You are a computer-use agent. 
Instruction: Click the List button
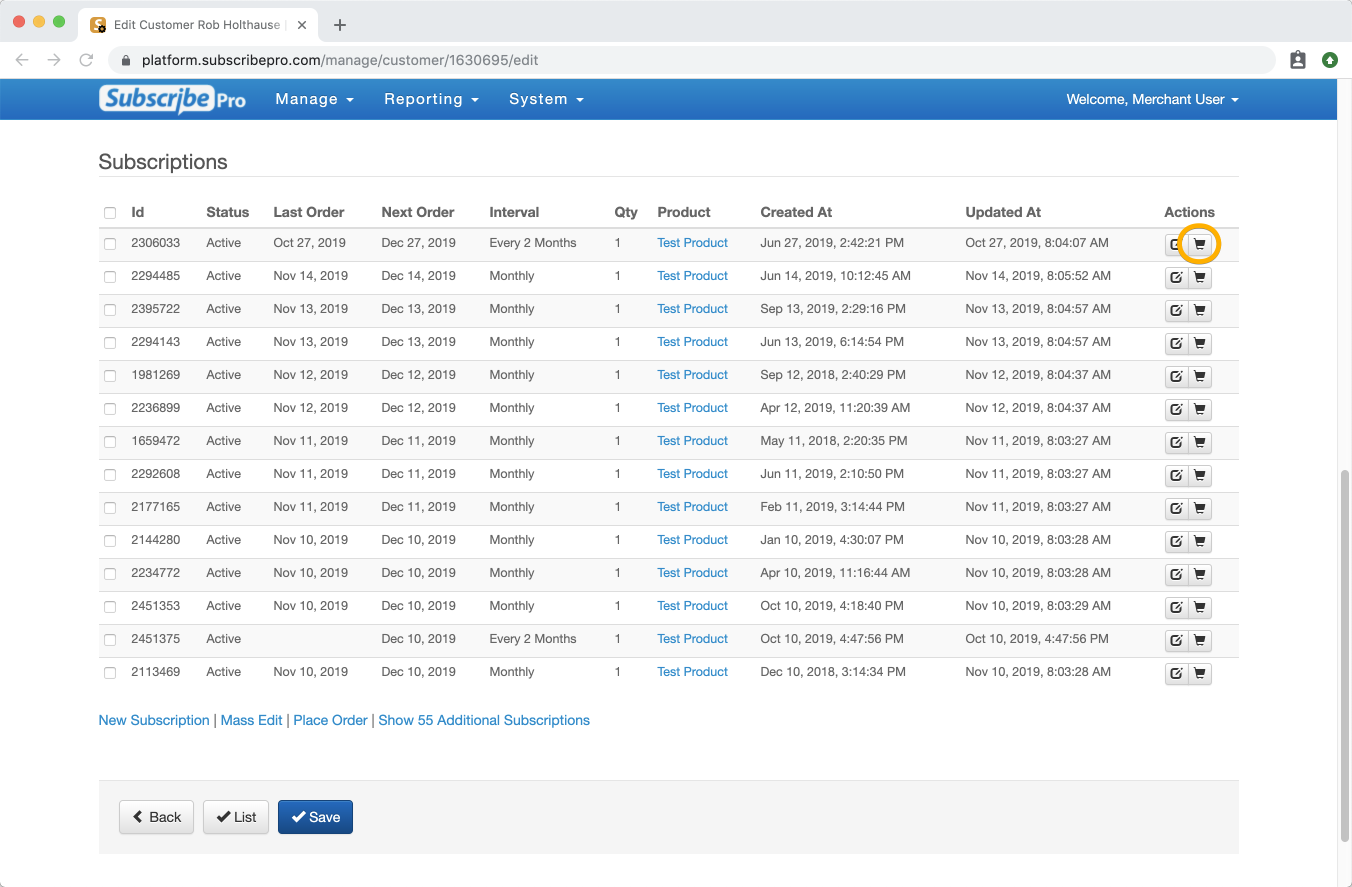click(x=236, y=817)
